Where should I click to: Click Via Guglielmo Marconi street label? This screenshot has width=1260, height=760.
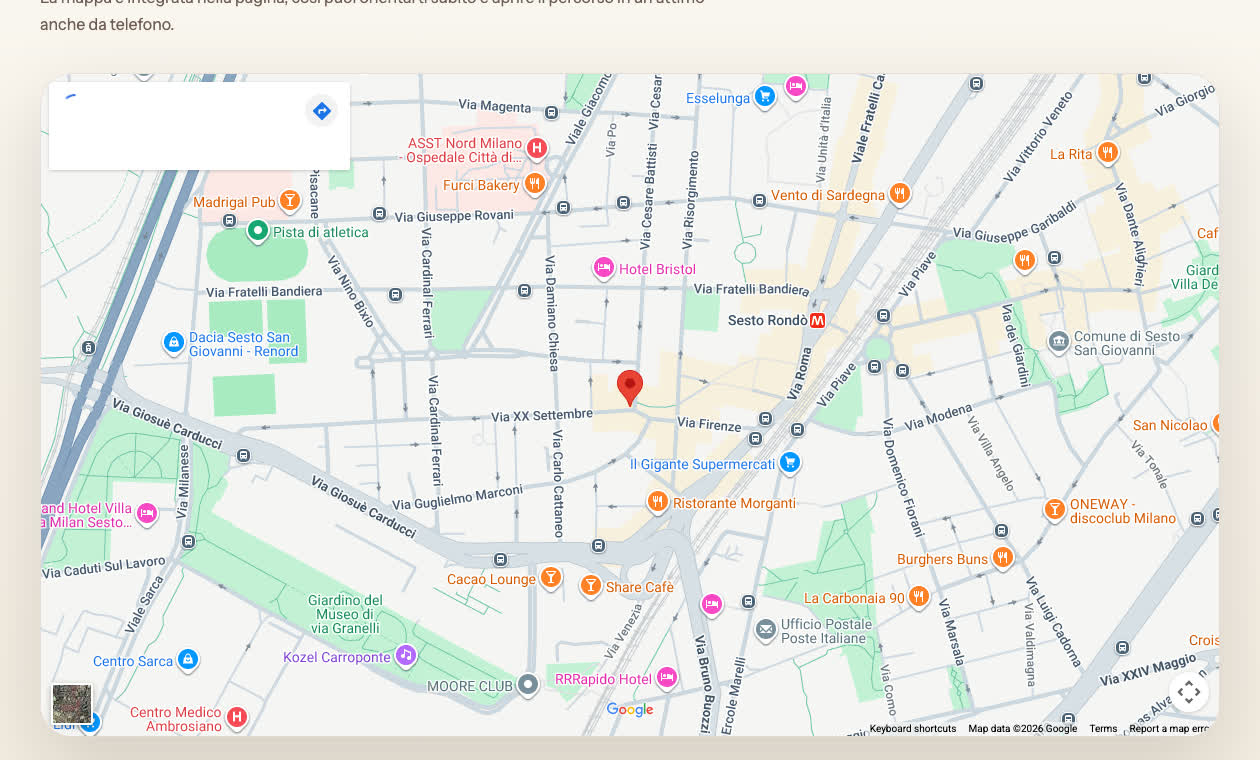pyautogui.click(x=457, y=497)
